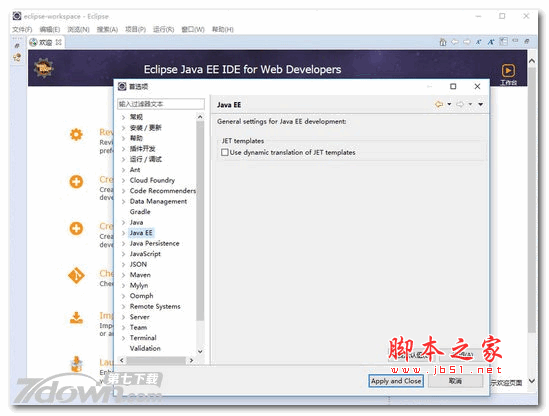Check Use dynamic translation of JET templates
This screenshot has width=549, height=416.
coord(225,152)
